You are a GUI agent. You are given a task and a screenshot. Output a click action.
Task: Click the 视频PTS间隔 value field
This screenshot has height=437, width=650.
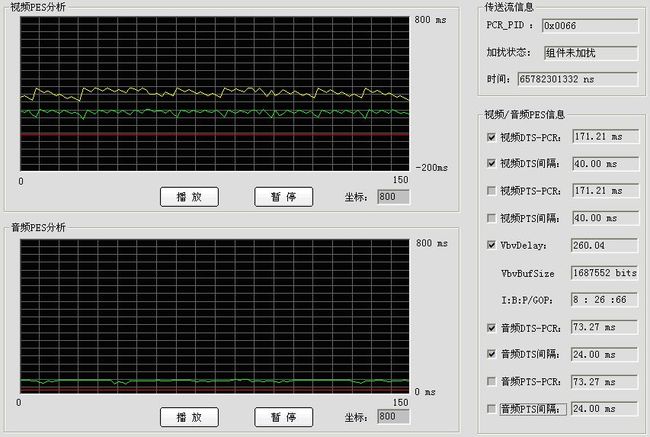(605, 218)
